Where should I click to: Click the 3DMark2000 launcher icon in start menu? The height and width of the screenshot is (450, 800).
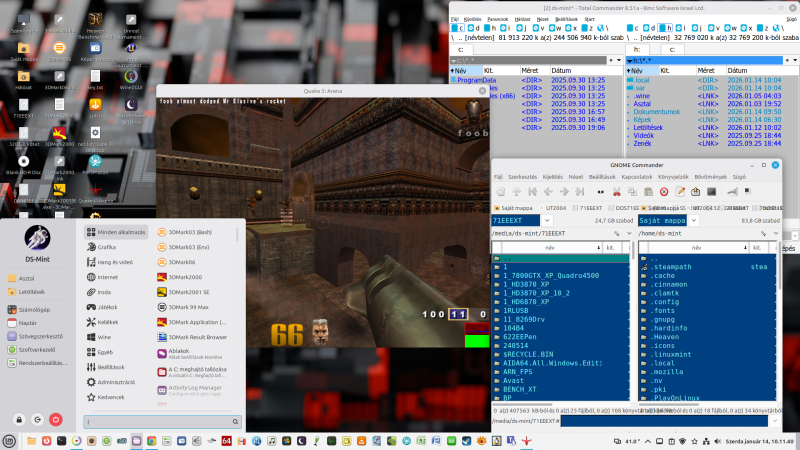(162, 277)
